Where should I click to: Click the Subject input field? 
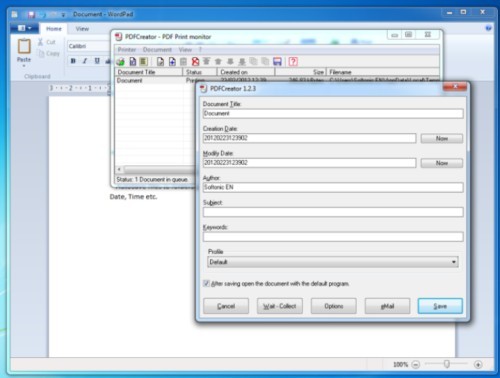pos(333,212)
